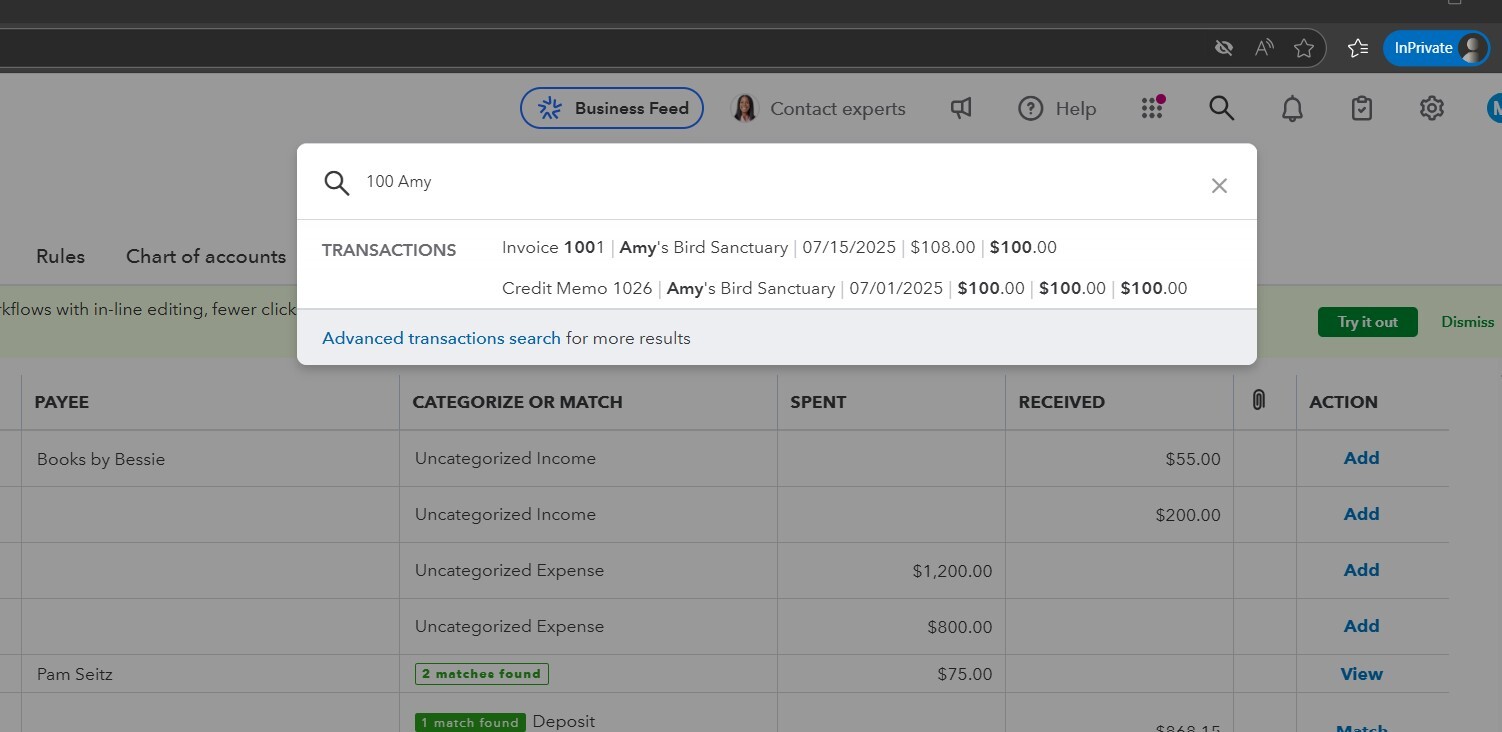Click the browser text size icon
The image size is (1502, 732).
pyautogui.click(x=1263, y=47)
